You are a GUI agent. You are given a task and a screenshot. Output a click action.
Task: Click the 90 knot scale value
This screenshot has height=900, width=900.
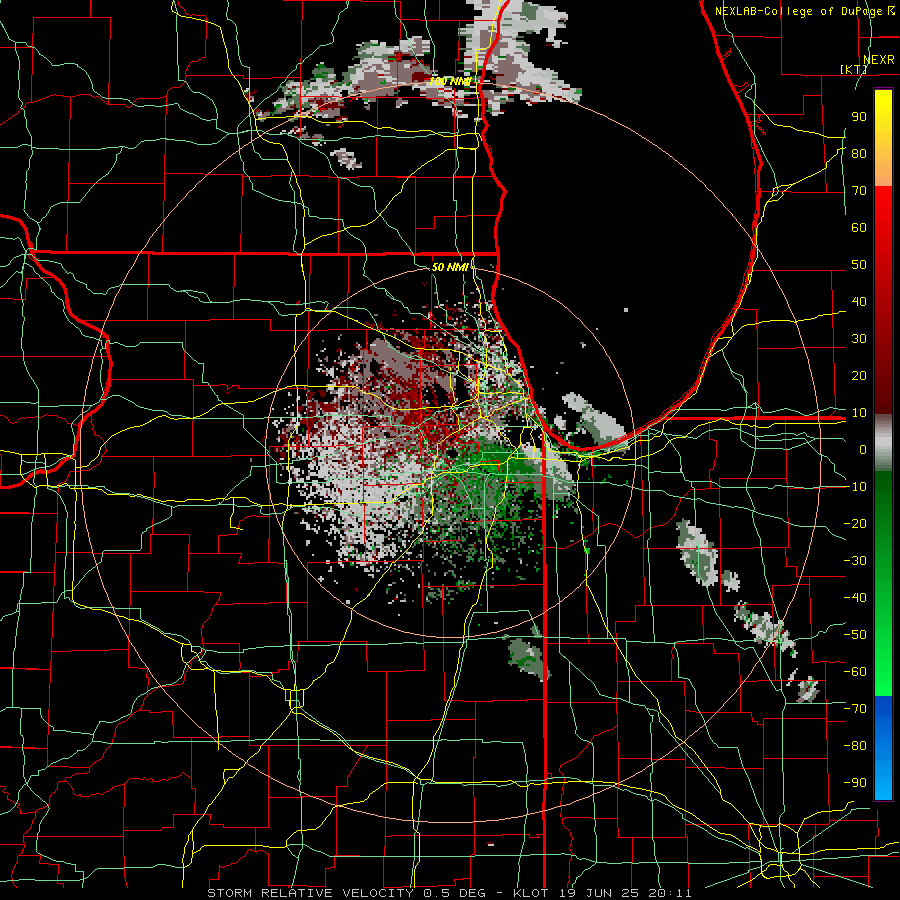(859, 117)
